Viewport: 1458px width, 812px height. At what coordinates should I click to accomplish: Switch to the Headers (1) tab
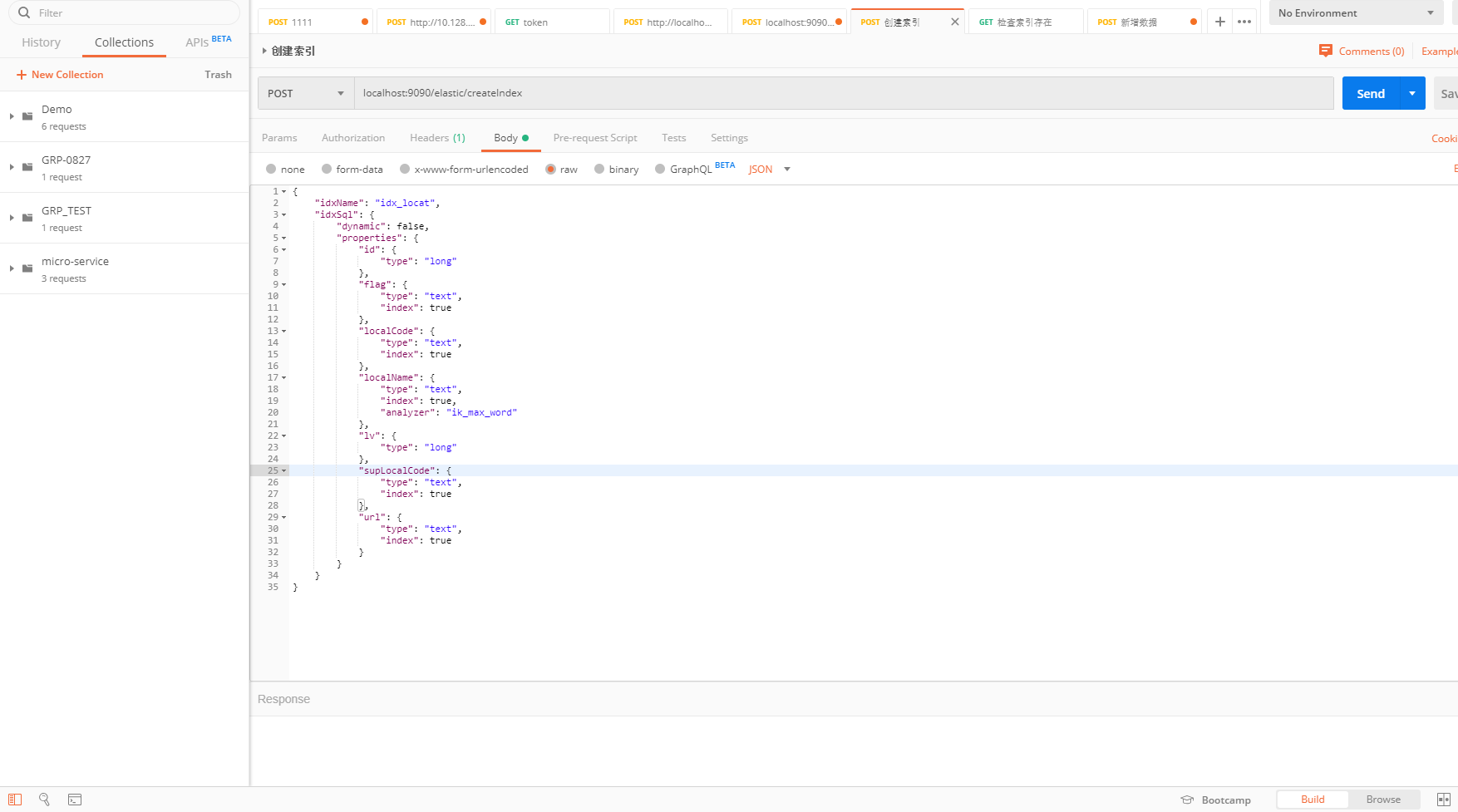(436, 138)
